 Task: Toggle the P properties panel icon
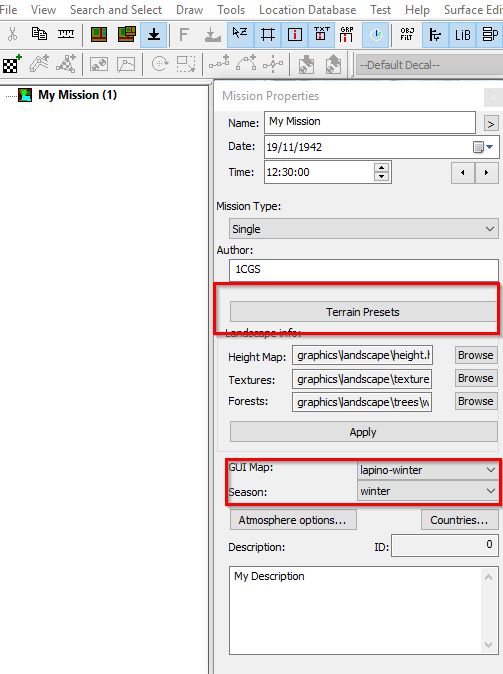coord(490,34)
